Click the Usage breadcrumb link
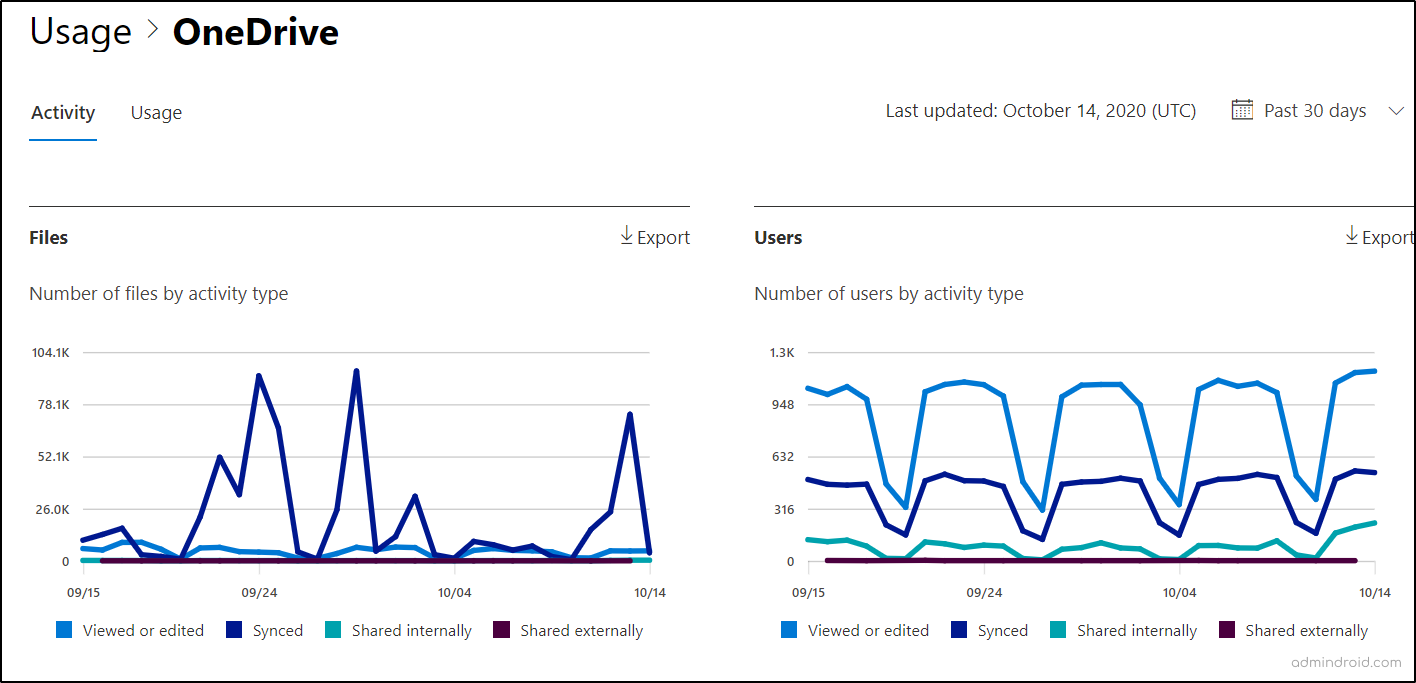 click(80, 32)
